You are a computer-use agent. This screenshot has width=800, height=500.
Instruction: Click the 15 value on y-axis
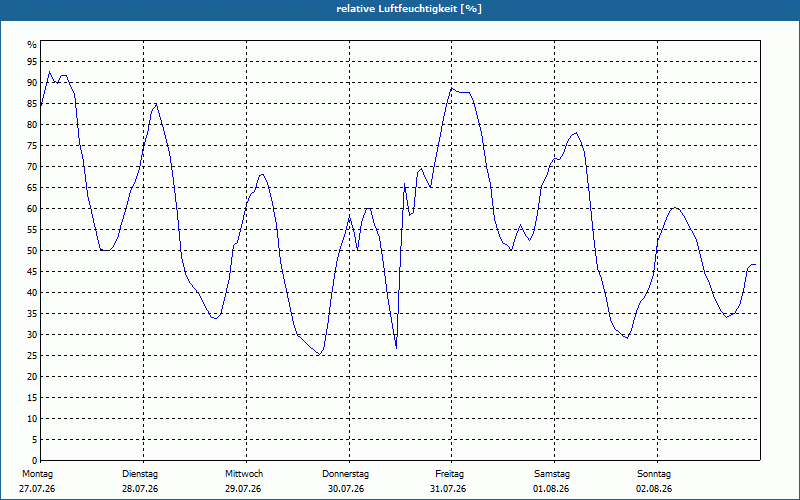point(32,397)
